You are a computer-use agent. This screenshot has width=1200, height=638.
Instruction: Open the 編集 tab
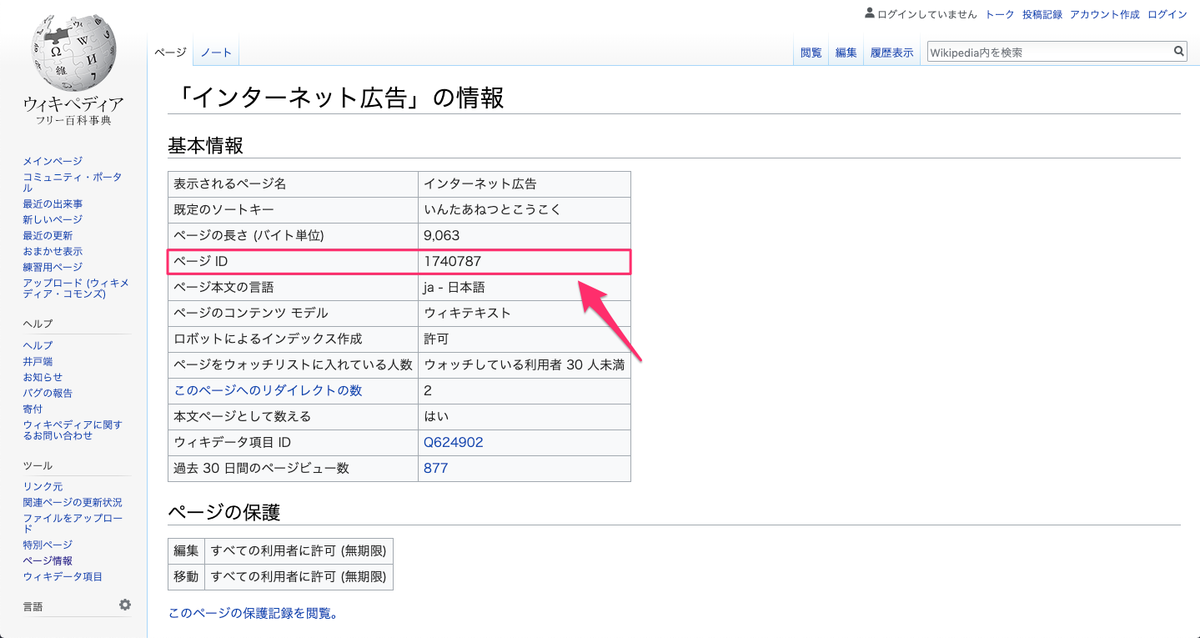pyautogui.click(x=846, y=52)
